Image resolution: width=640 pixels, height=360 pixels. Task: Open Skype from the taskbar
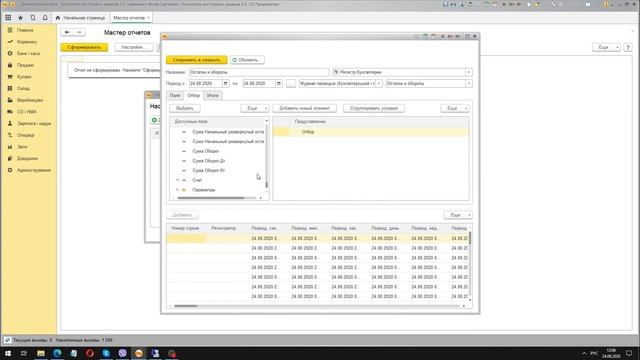(x=106, y=353)
